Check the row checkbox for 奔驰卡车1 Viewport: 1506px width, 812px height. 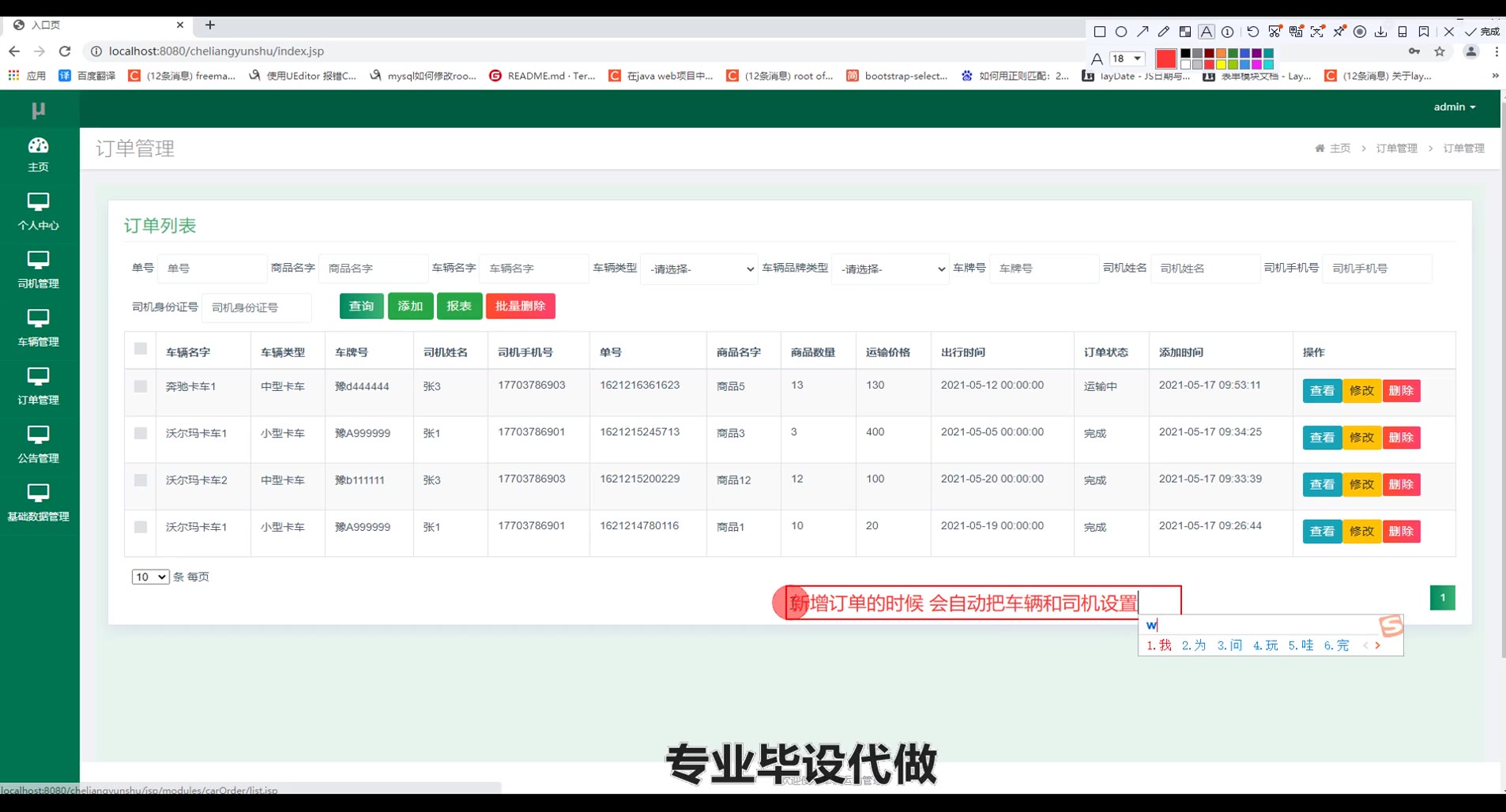click(x=141, y=386)
